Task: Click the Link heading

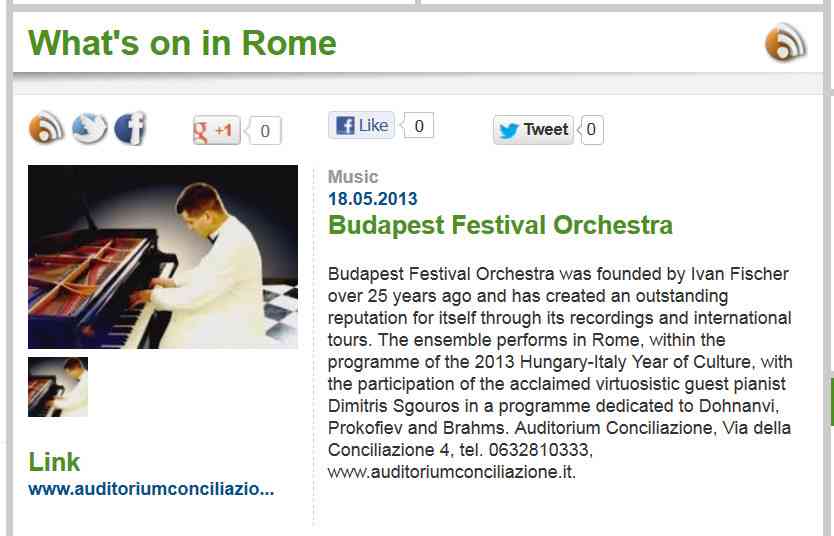Action: pos(54,462)
